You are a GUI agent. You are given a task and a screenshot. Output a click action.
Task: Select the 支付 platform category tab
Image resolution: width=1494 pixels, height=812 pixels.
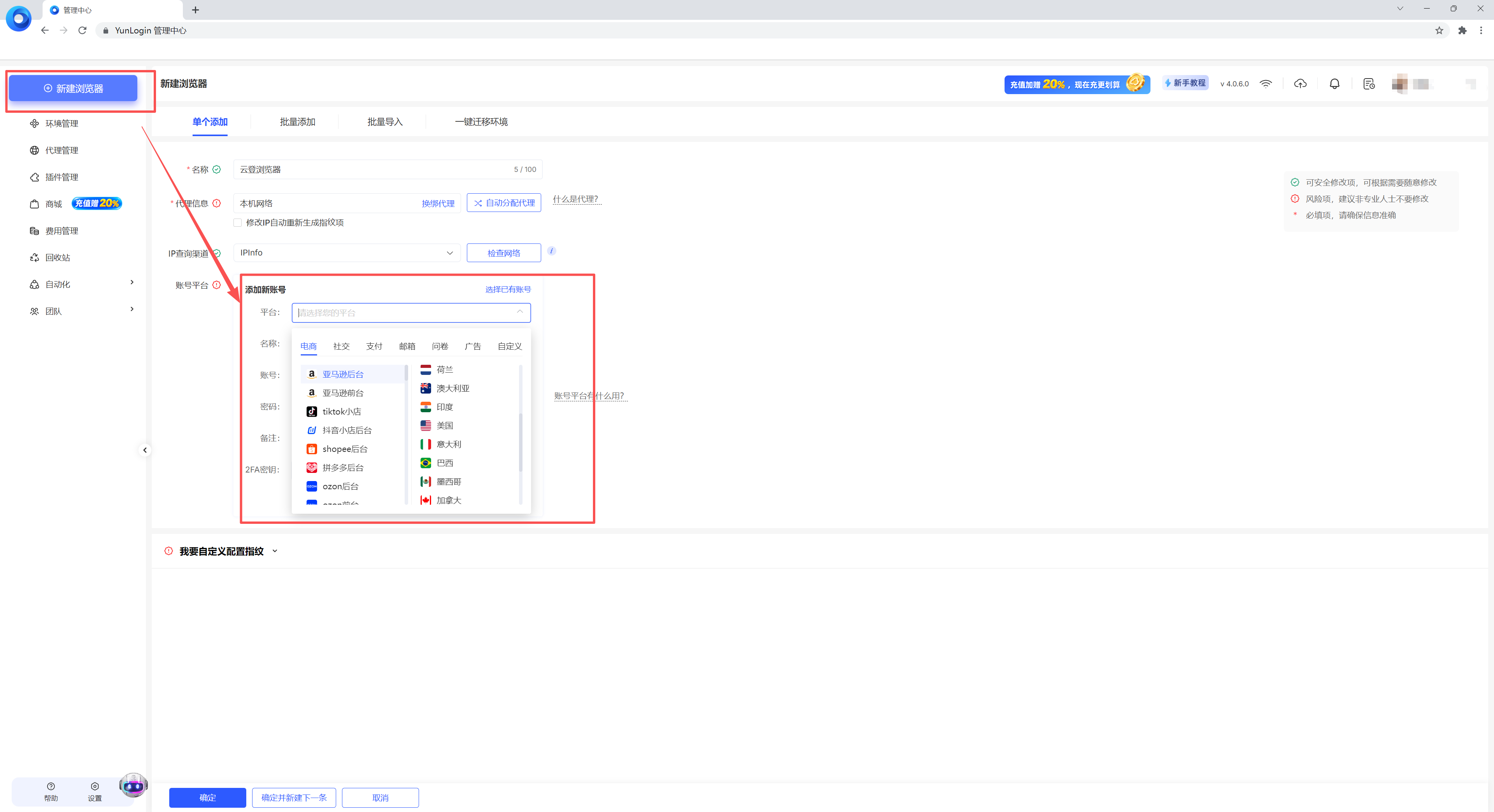(x=374, y=346)
